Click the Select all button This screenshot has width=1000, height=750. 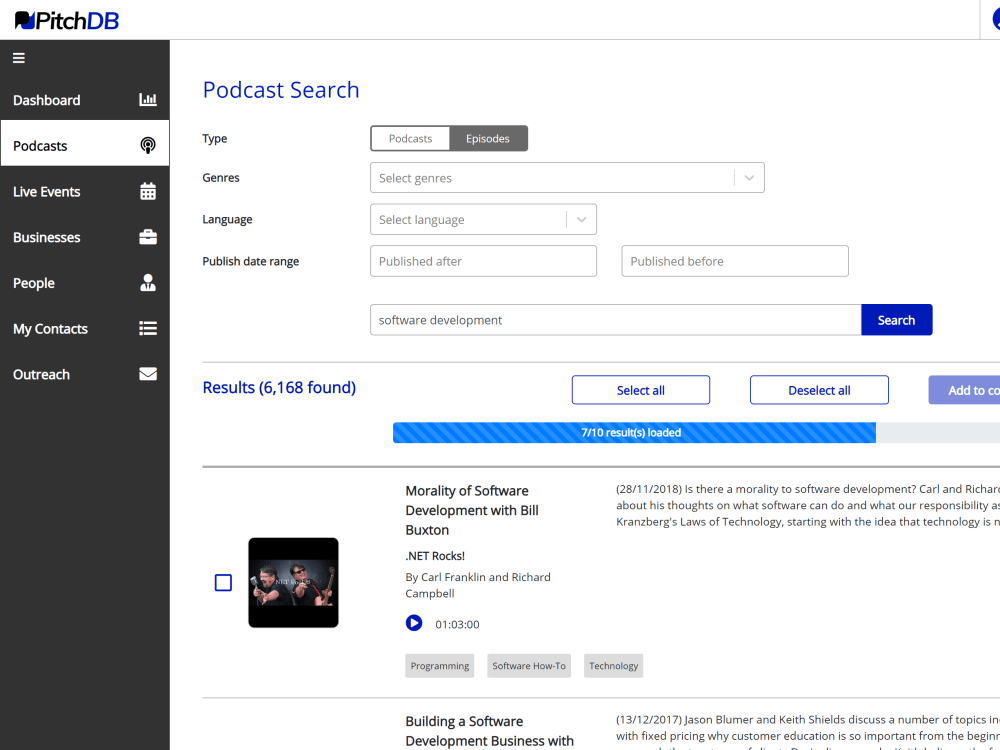(641, 390)
